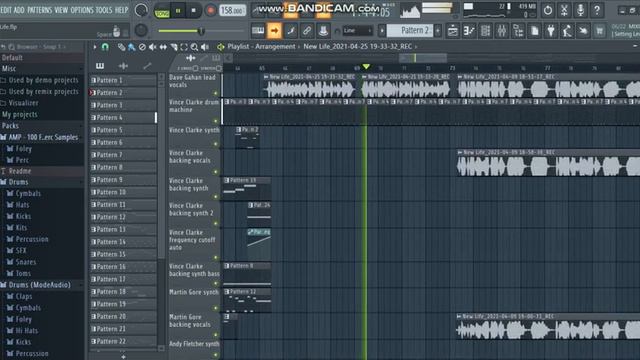The height and width of the screenshot is (360, 640).
Task: Open the project info page icon
Action: [x=534, y=31]
